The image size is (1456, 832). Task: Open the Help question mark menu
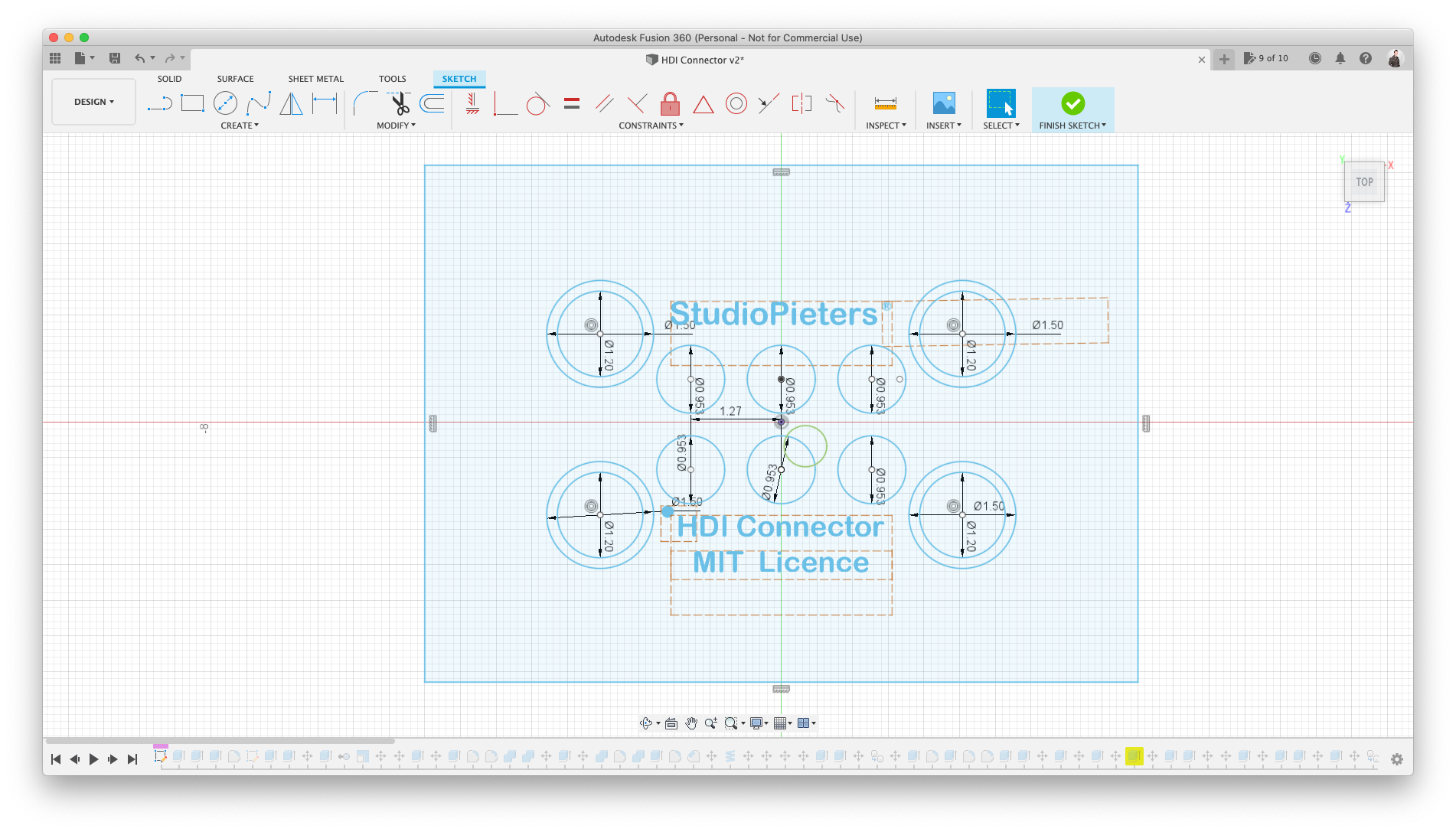(x=1366, y=58)
